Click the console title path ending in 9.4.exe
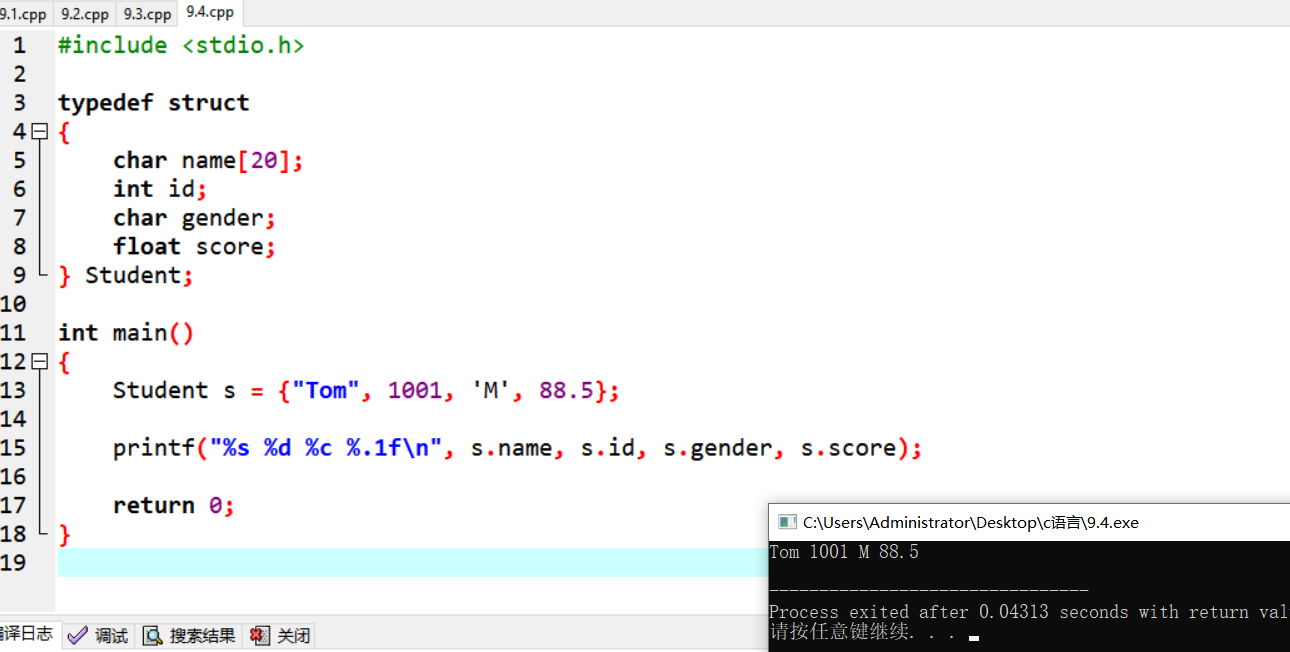1290x652 pixels. point(970,522)
